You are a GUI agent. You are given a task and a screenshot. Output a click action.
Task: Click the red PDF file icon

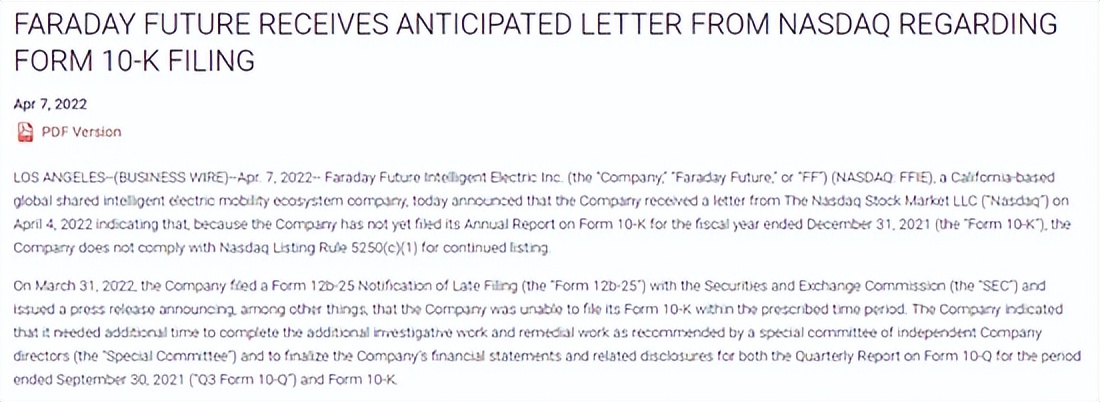25,131
